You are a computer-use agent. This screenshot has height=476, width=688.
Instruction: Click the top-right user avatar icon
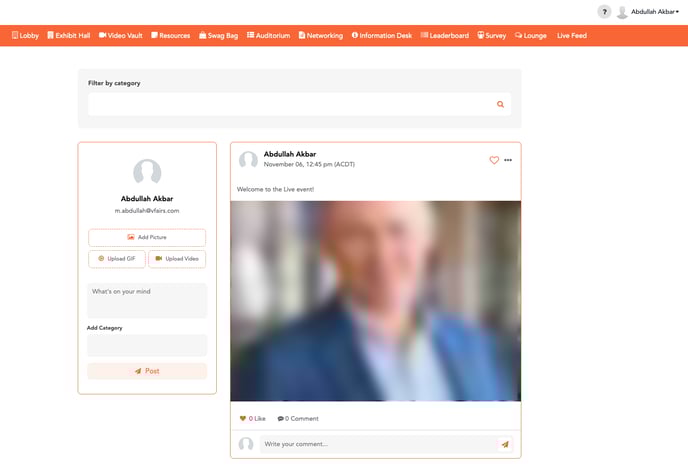coord(622,12)
